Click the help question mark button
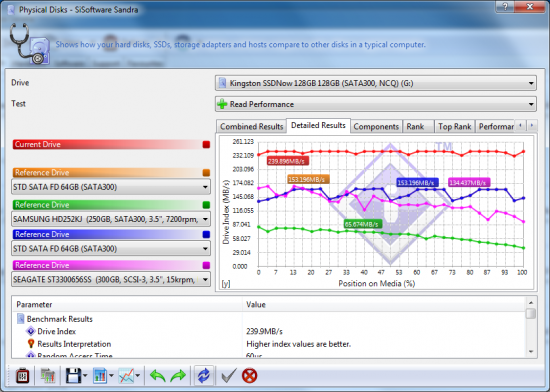 click(x=506, y=6)
